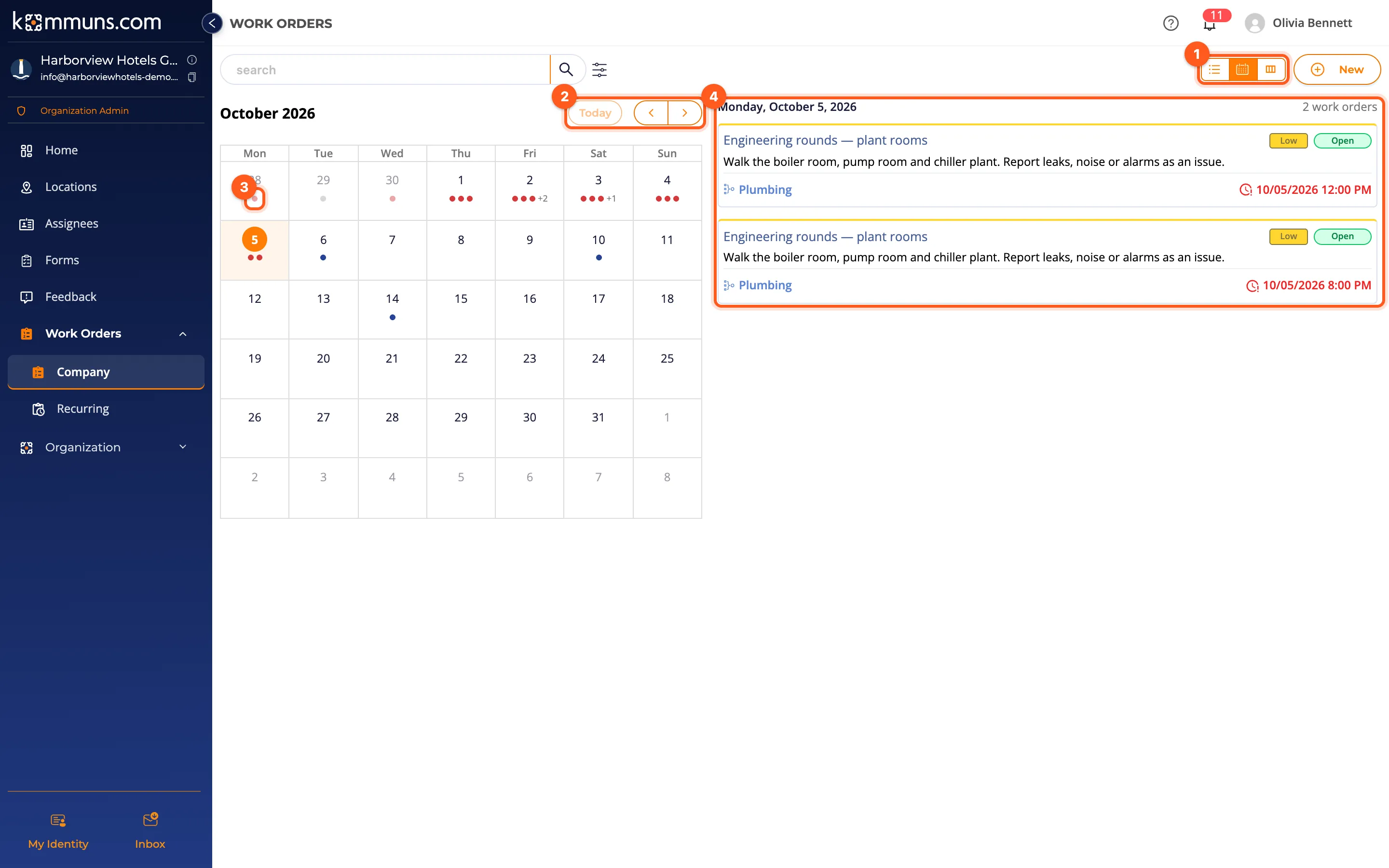Select Company work orders submenu

click(106, 371)
